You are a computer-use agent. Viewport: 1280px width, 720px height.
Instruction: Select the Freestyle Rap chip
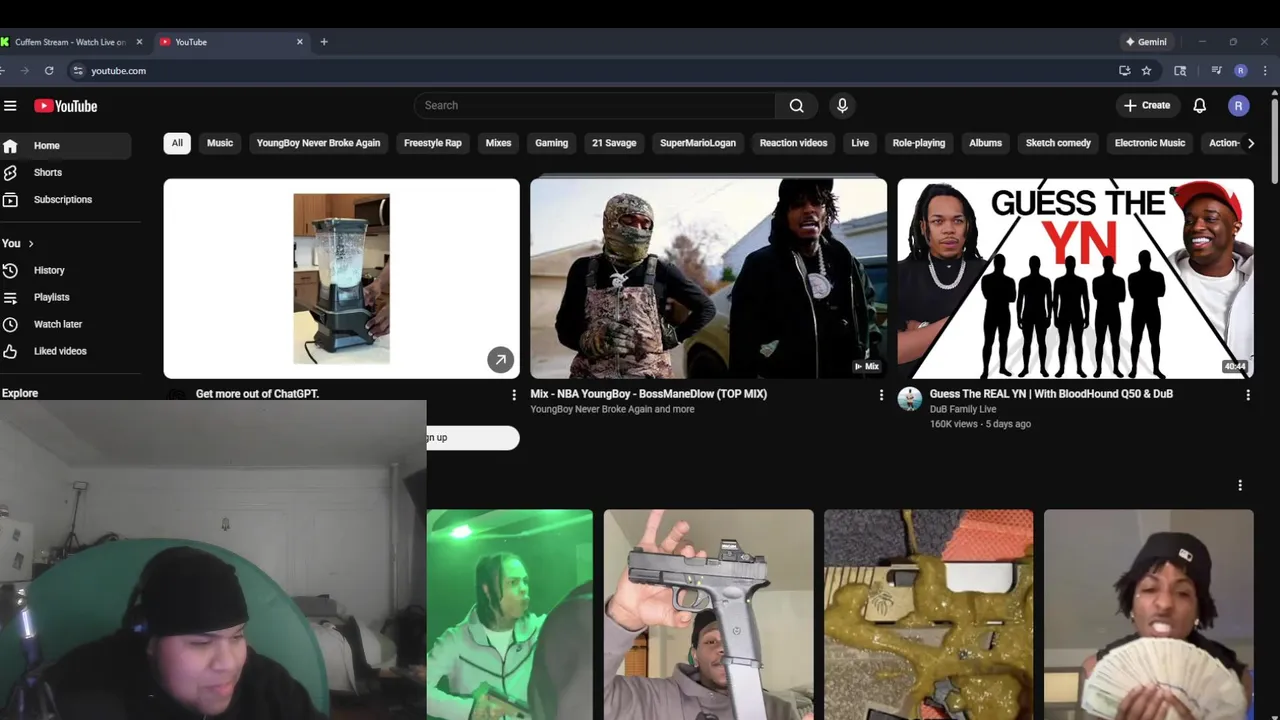click(432, 143)
